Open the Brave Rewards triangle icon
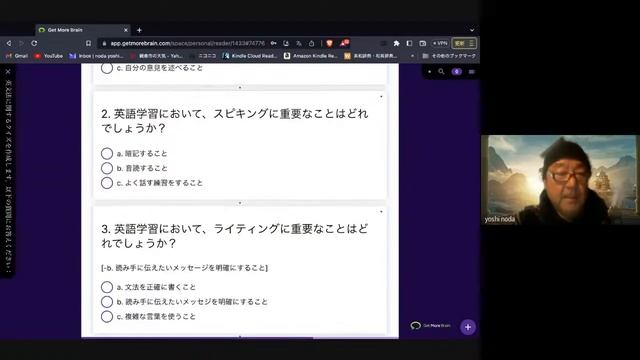The height and width of the screenshot is (360, 640). coord(344,43)
